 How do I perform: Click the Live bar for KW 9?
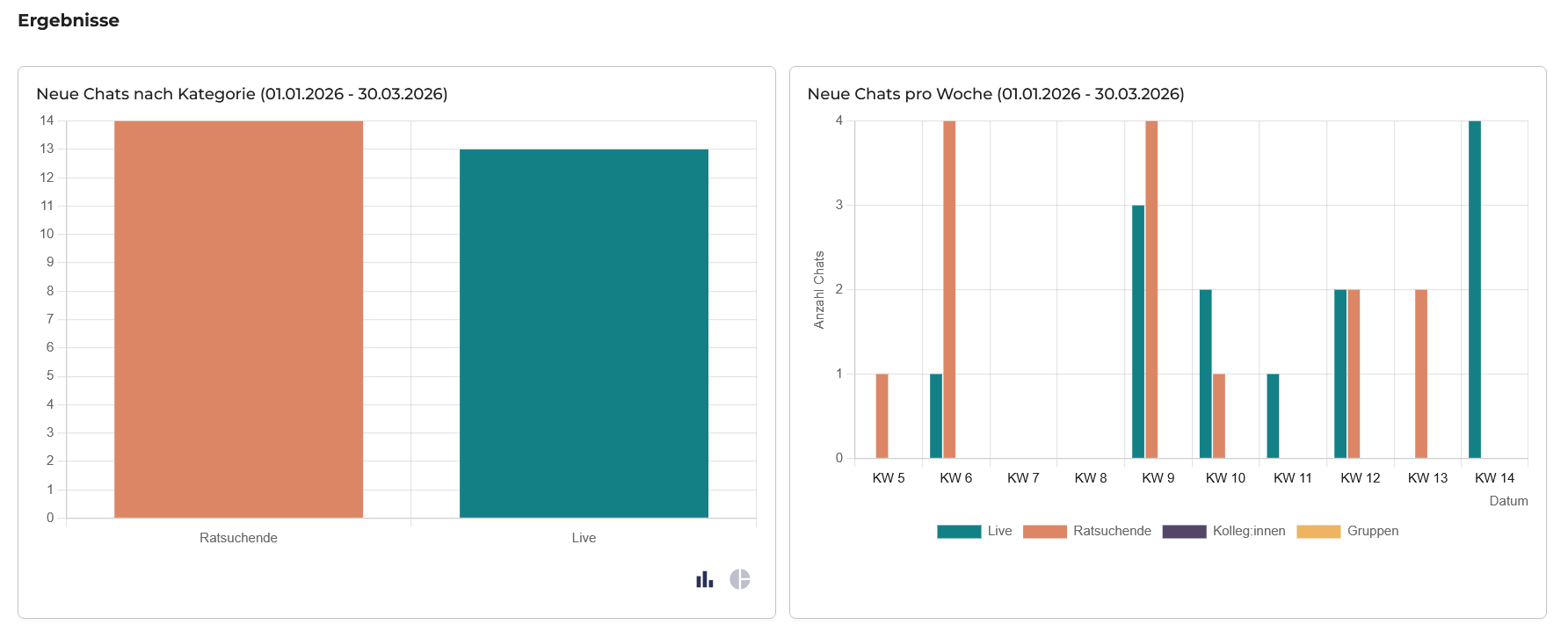click(1138, 331)
